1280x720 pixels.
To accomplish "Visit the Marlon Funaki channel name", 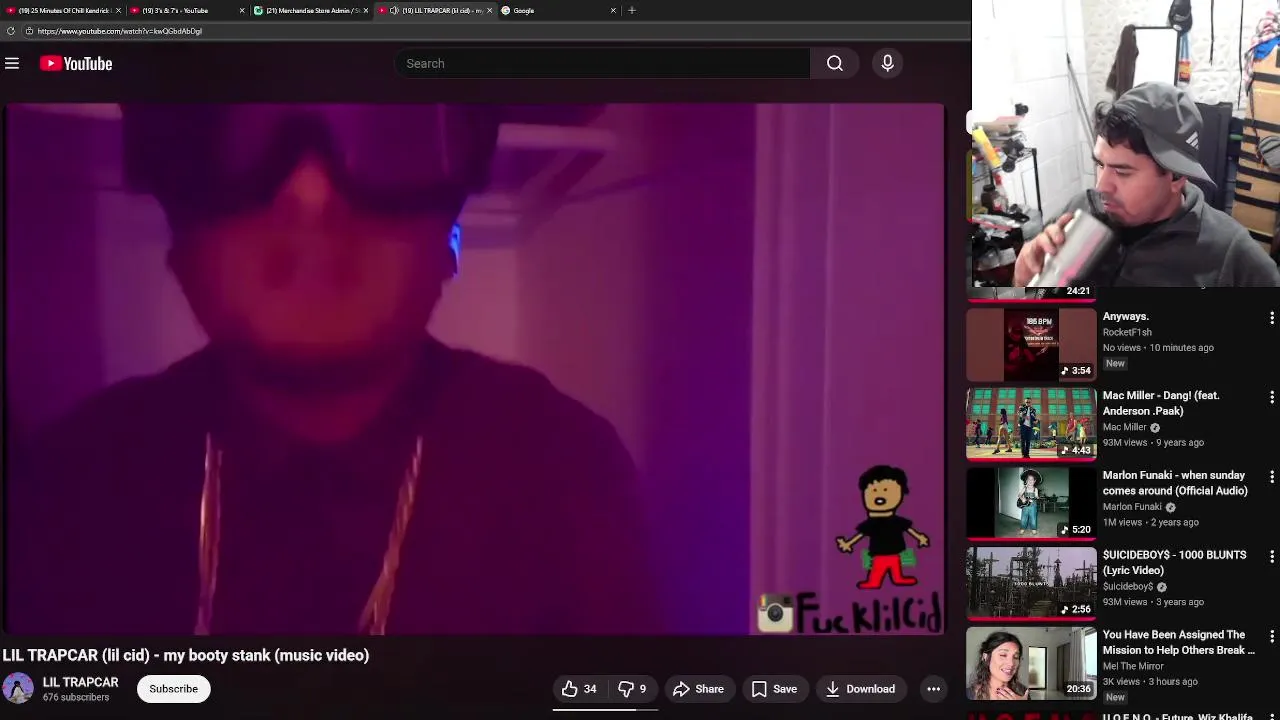I will pyautogui.click(x=1132, y=507).
